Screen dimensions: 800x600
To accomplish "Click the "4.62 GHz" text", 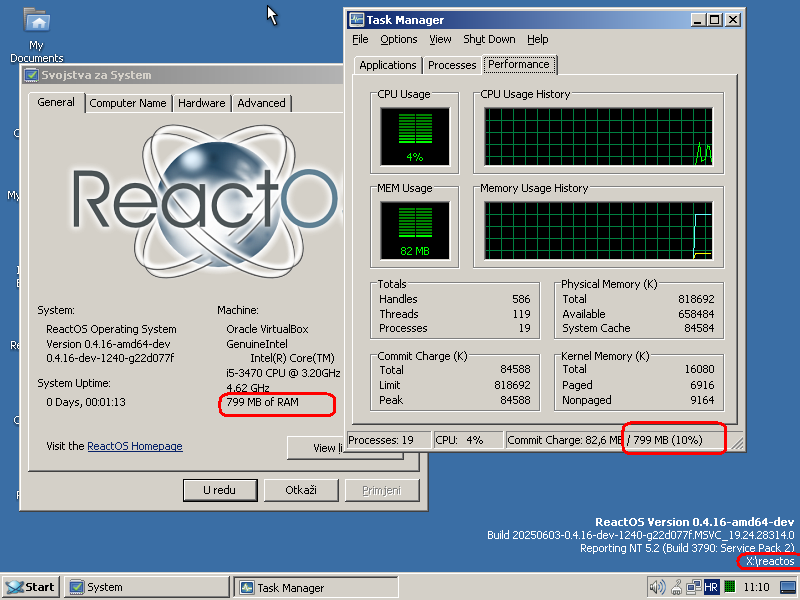I will click(x=247, y=388).
